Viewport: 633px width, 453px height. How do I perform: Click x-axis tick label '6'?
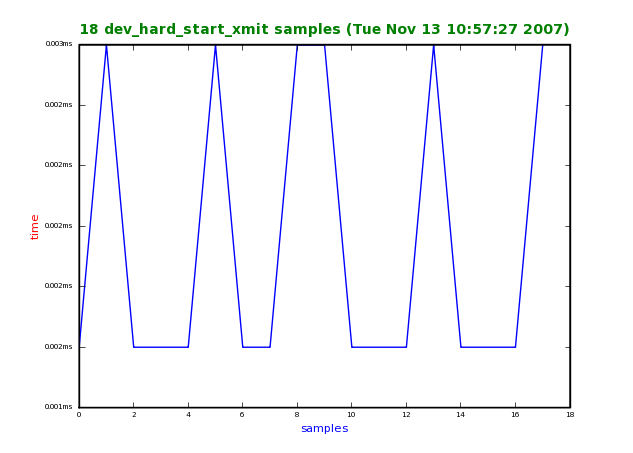[242, 415]
